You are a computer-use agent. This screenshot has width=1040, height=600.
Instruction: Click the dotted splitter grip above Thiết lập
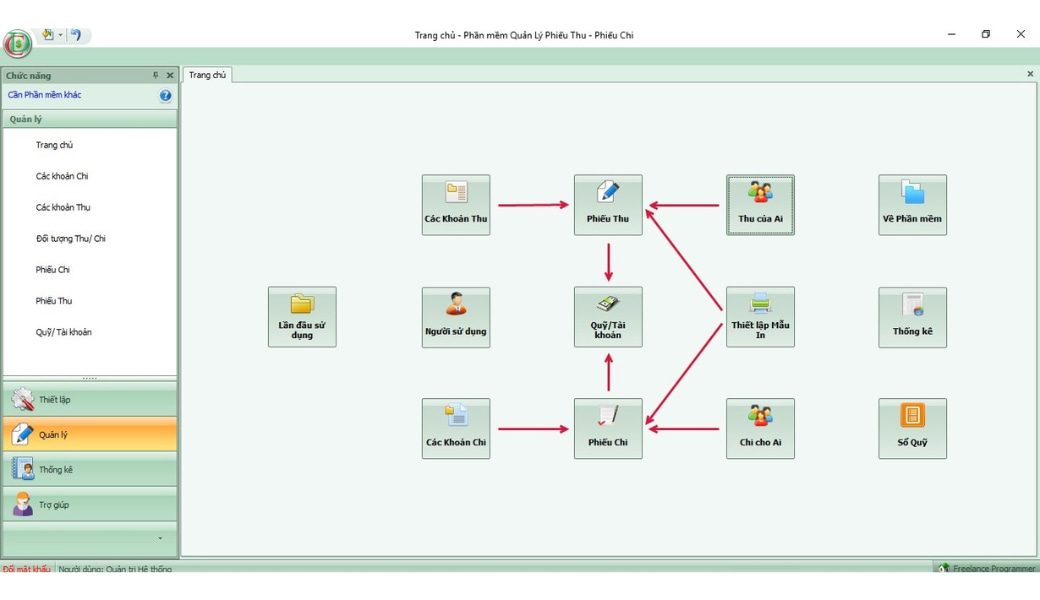pos(90,379)
